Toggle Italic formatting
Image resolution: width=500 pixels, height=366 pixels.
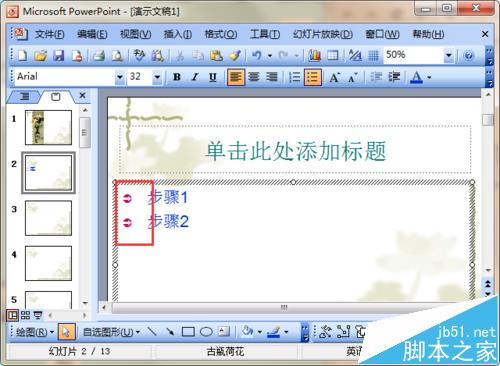pos(195,77)
